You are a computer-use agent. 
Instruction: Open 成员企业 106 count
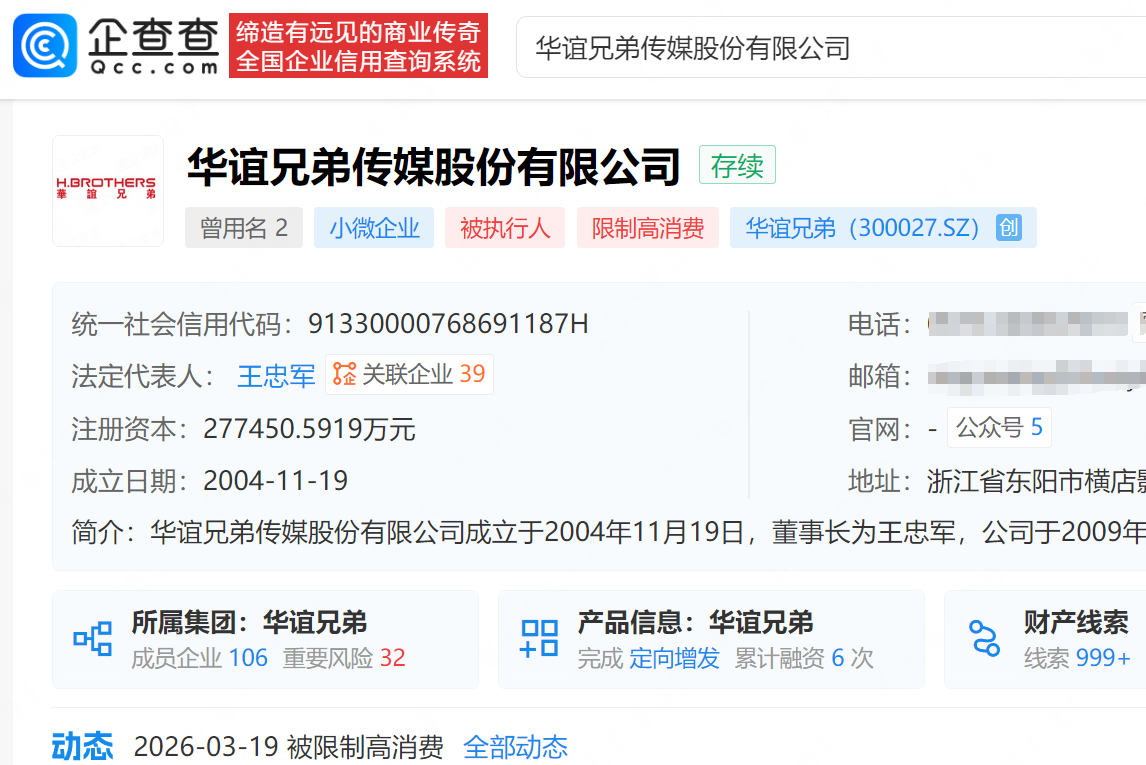coord(200,658)
